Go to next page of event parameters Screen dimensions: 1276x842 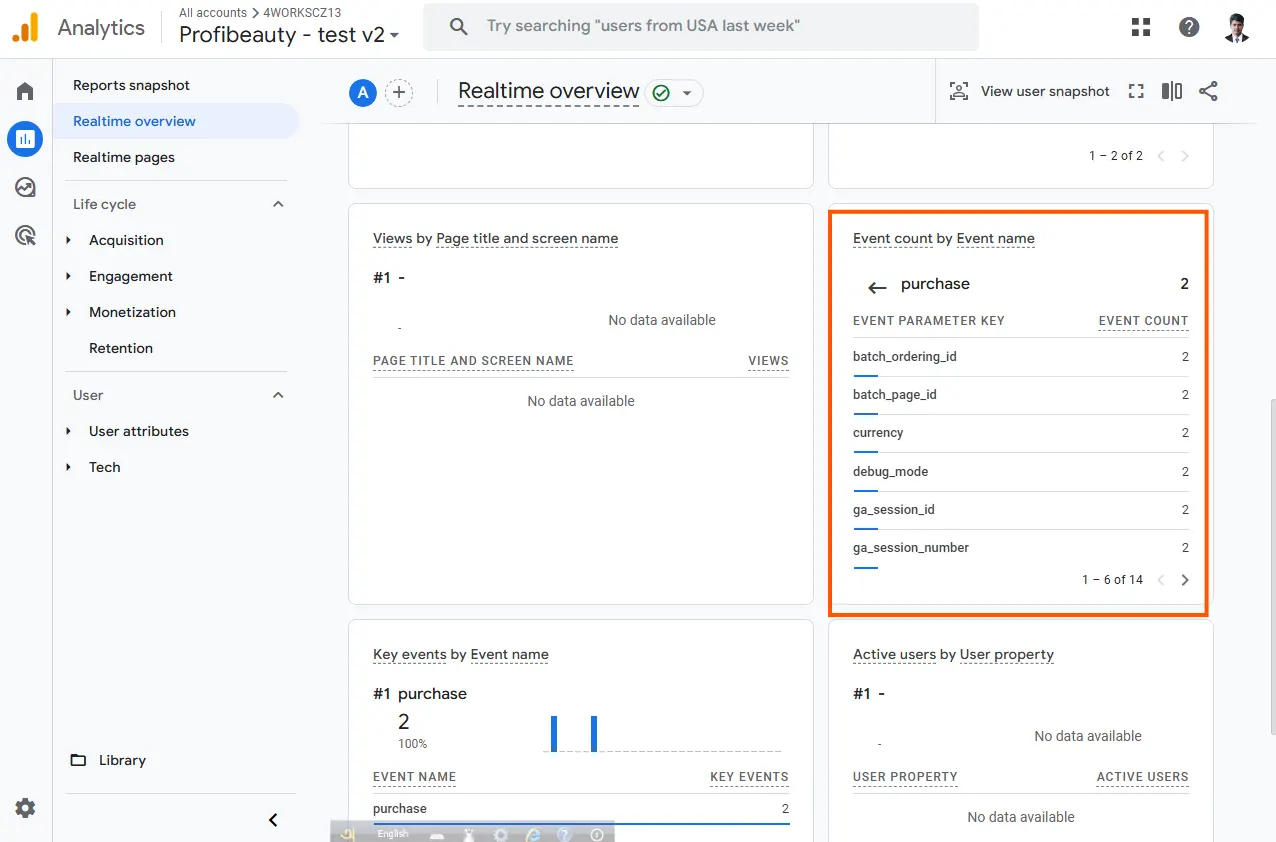click(1185, 580)
